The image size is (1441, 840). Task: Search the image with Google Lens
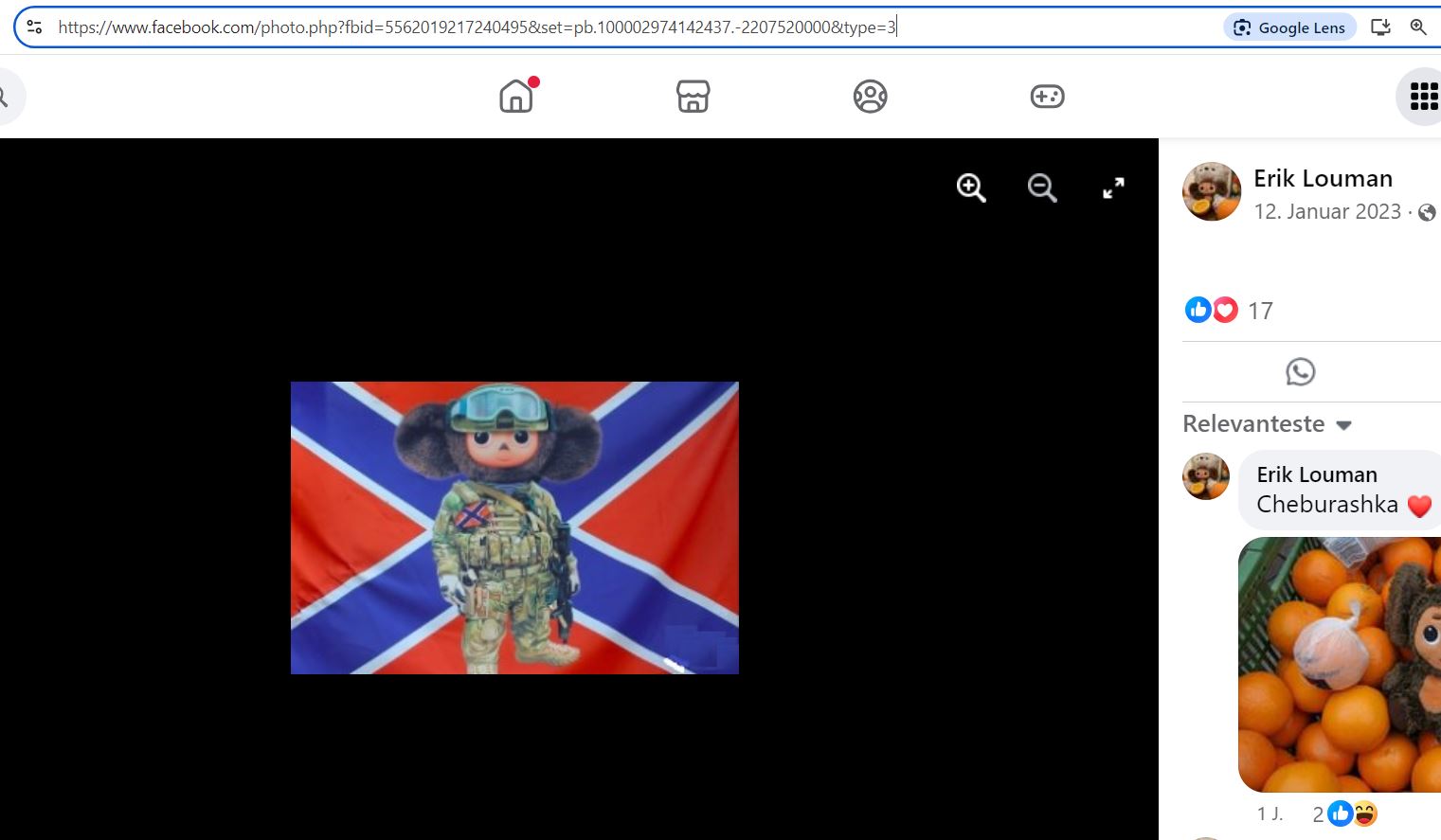point(1290,27)
